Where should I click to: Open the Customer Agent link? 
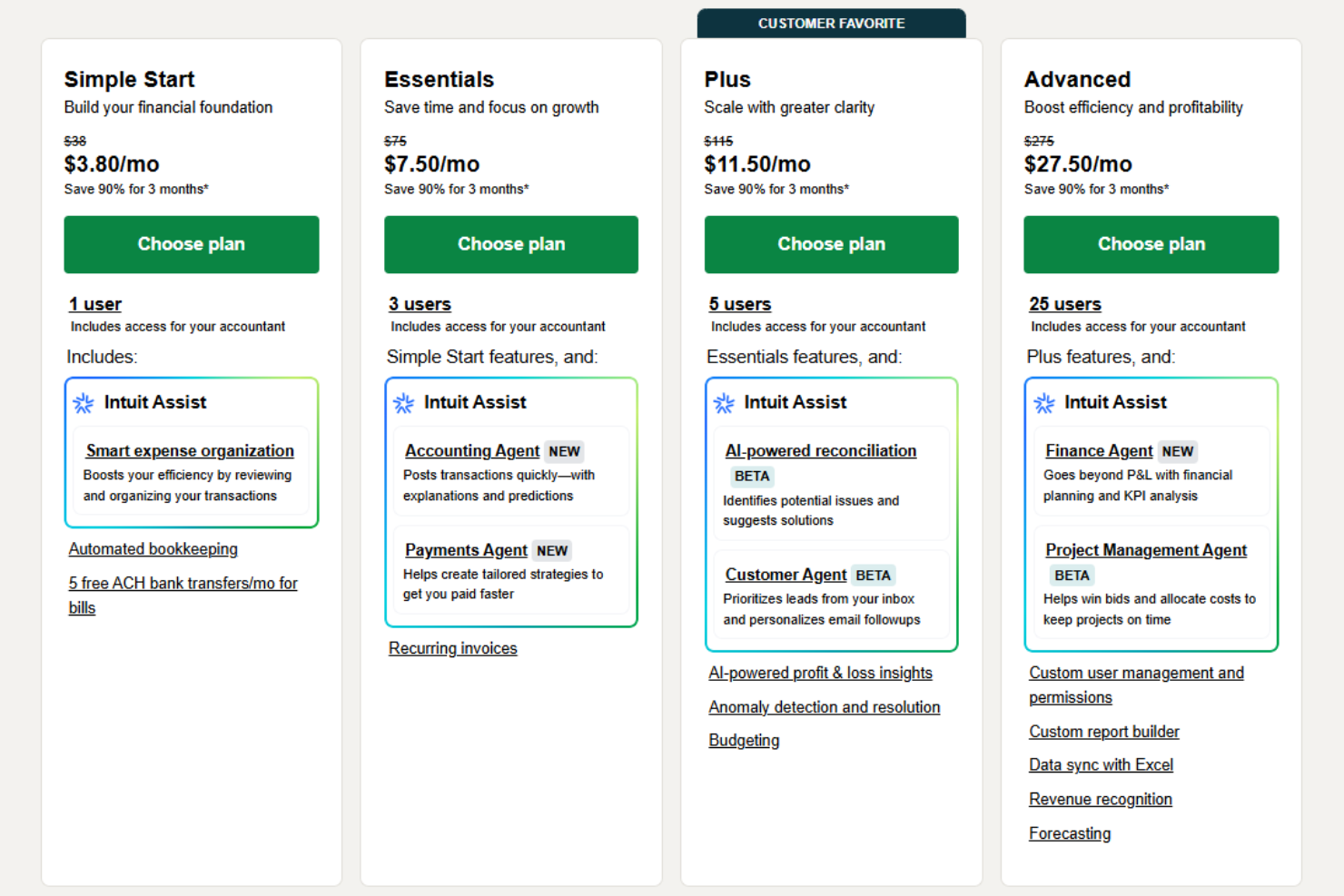[x=785, y=575]
